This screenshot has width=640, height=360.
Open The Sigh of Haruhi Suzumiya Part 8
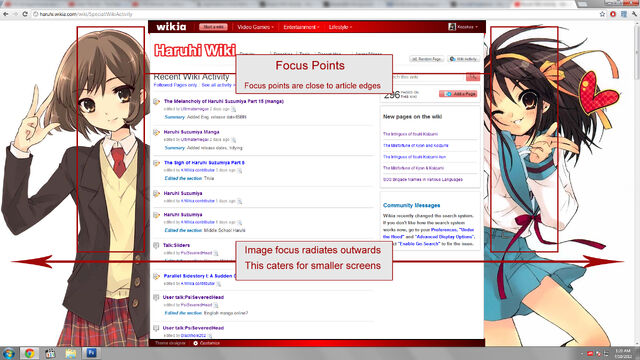pos(204,162)
